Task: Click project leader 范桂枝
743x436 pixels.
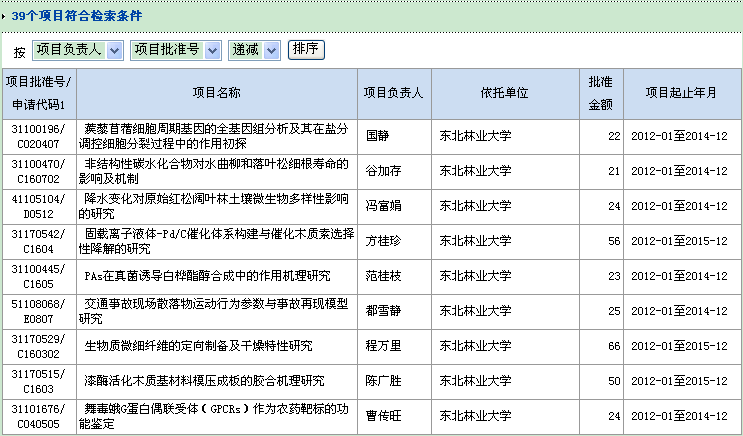Action: (383, 276)
